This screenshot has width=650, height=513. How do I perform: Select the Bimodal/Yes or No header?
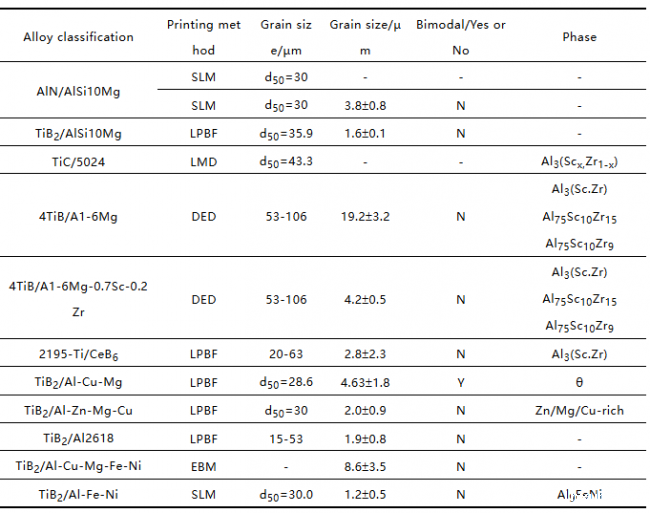(x=461, y=37)
